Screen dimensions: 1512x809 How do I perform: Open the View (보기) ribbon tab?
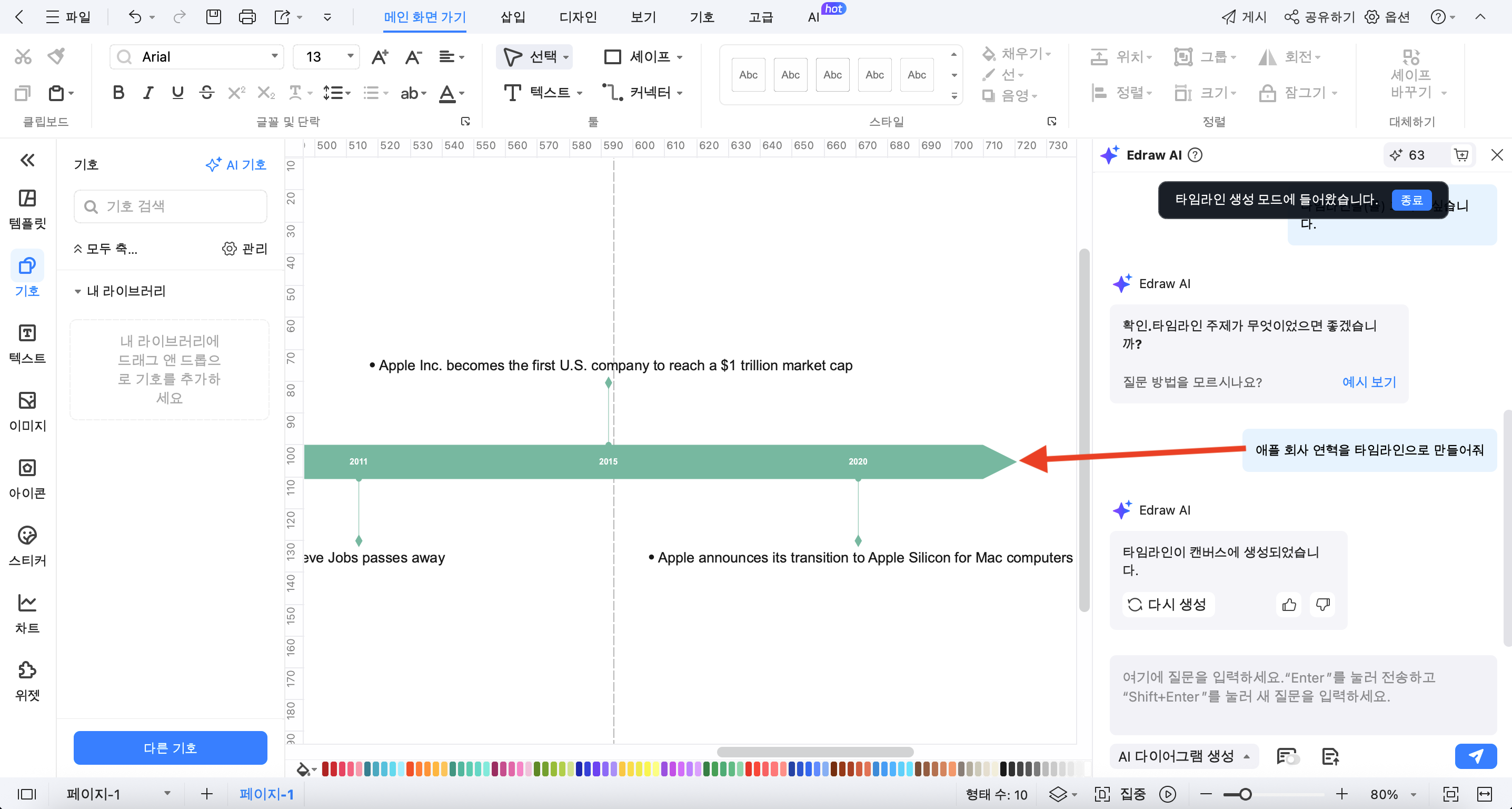[x=643, y=17]
